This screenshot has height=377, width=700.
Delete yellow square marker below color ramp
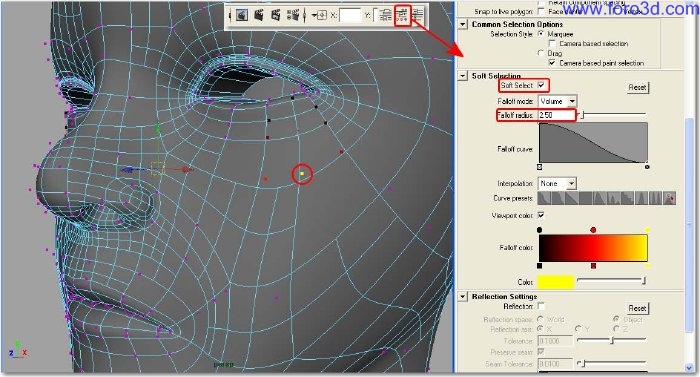(647, 266)
